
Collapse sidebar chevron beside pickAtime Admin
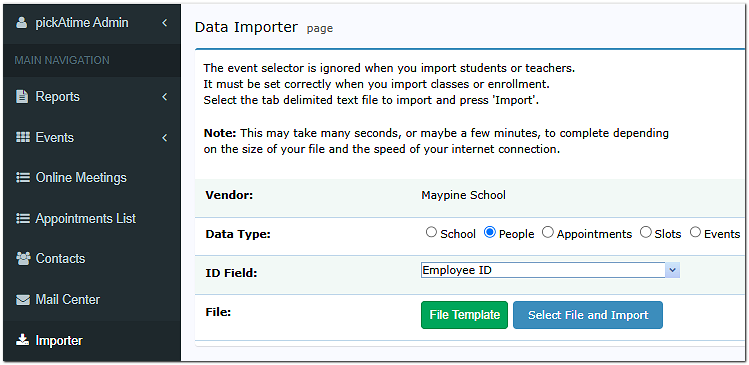coord(164,23)
